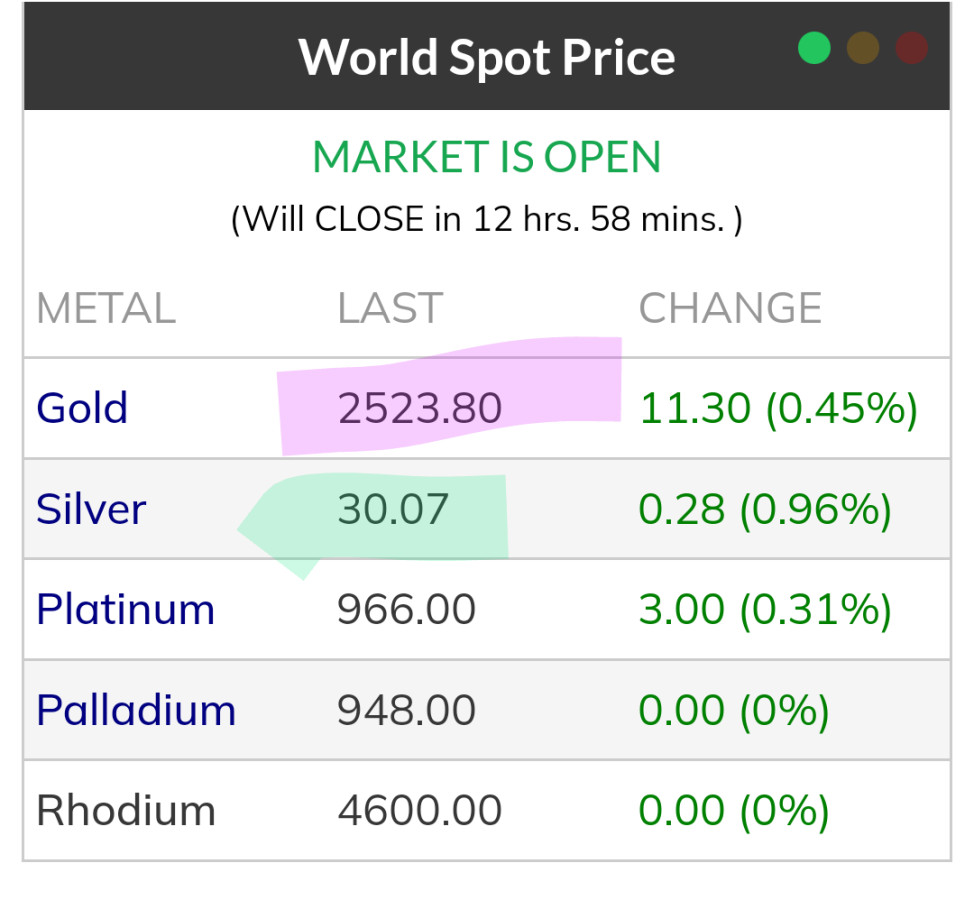Open the Palladium metal link
This screenshot has height=900, width=974.
click(x=136, y=710)
